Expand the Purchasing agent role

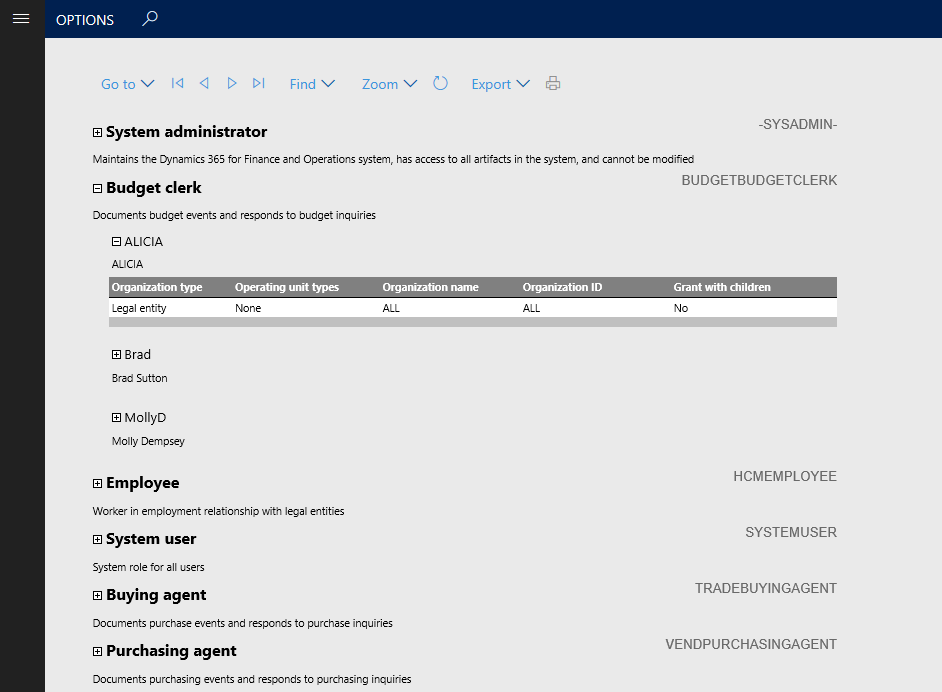97,650
